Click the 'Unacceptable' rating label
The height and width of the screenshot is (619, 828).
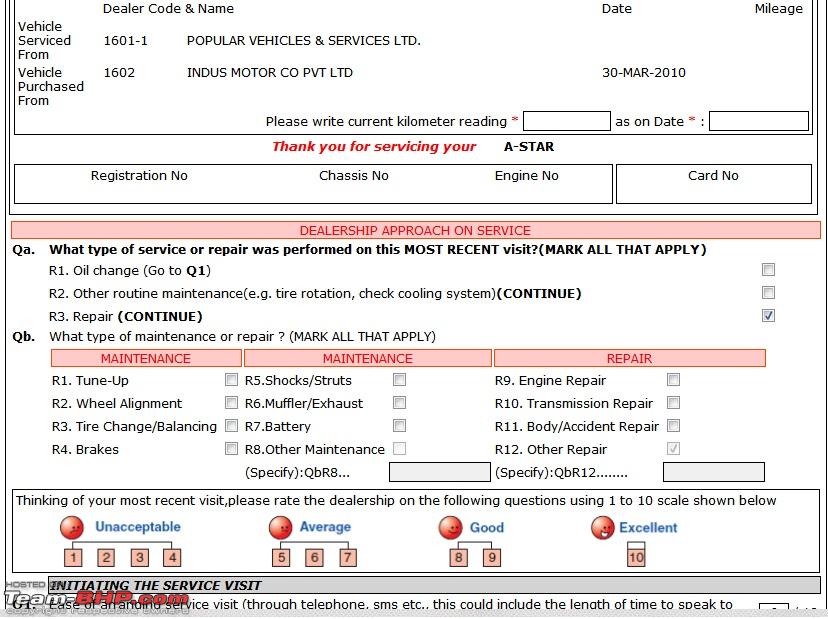(138, 527)
